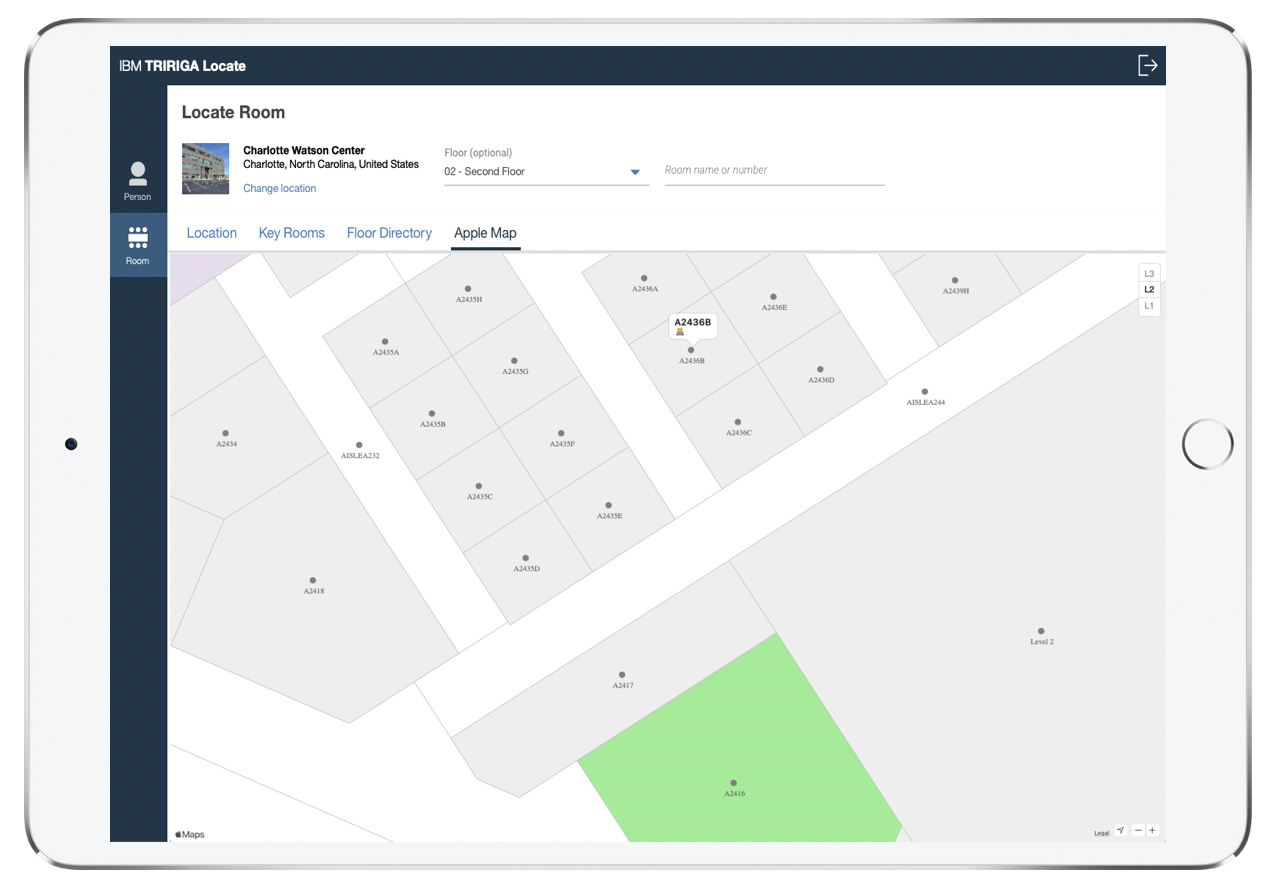Viewport: 1282px width, 896px height.
Task: Focus the Room name or number field
Action: click(775, 171)
